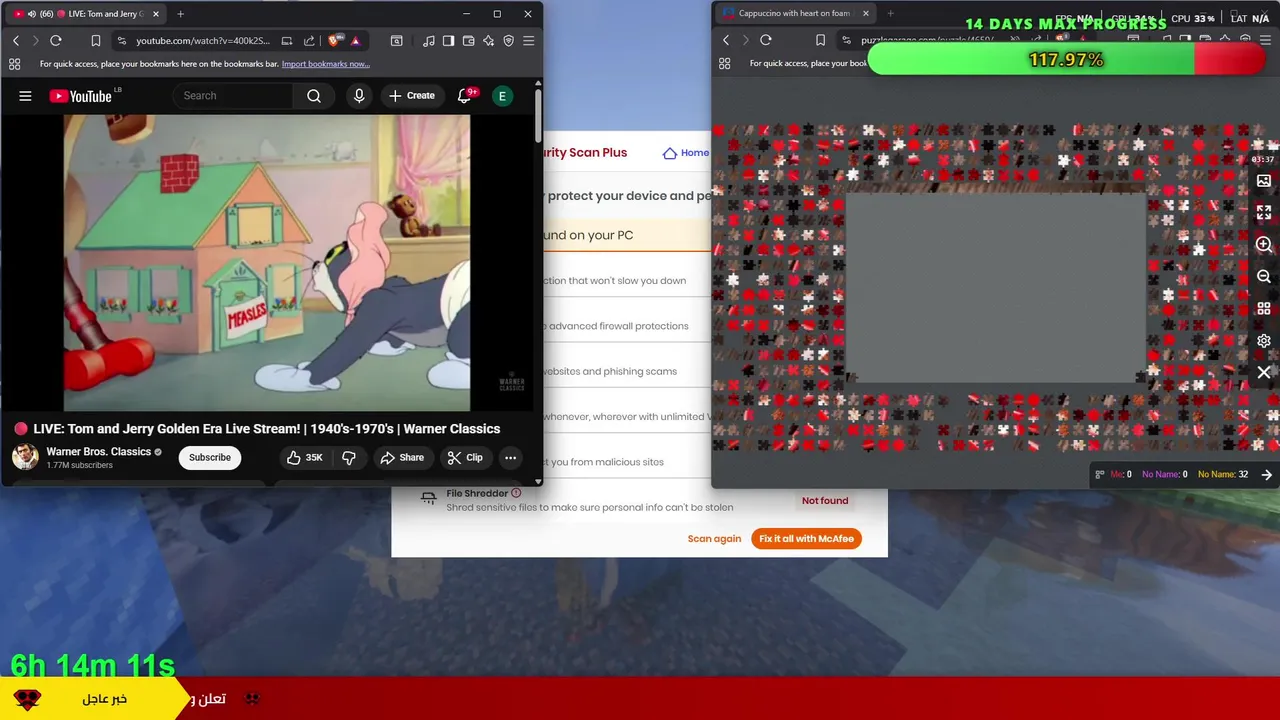
Task: Mute the YouTube tab speaker icon
Action: click(x=31, y=14)
